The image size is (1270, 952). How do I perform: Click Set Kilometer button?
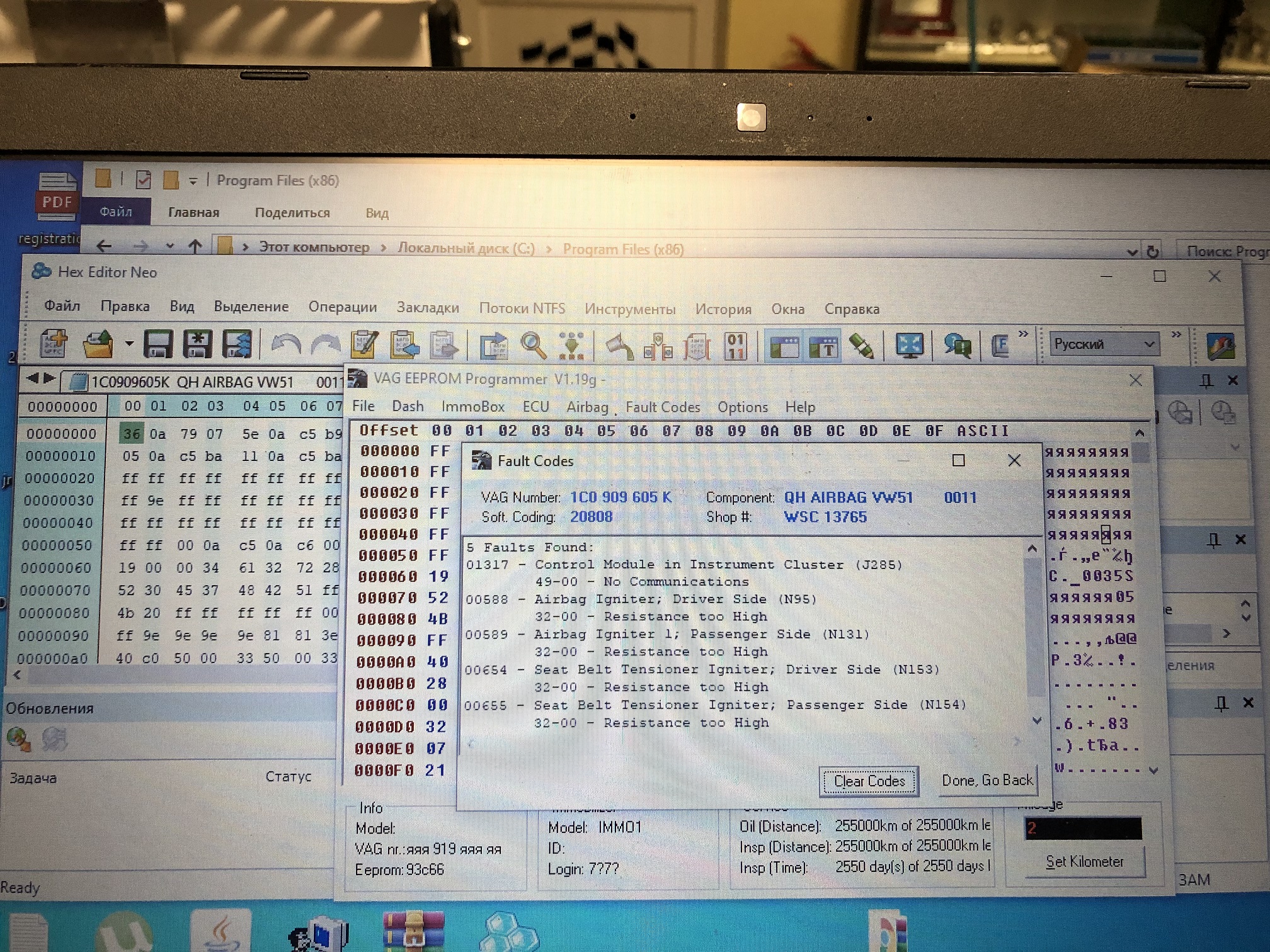click(1084, 862)
